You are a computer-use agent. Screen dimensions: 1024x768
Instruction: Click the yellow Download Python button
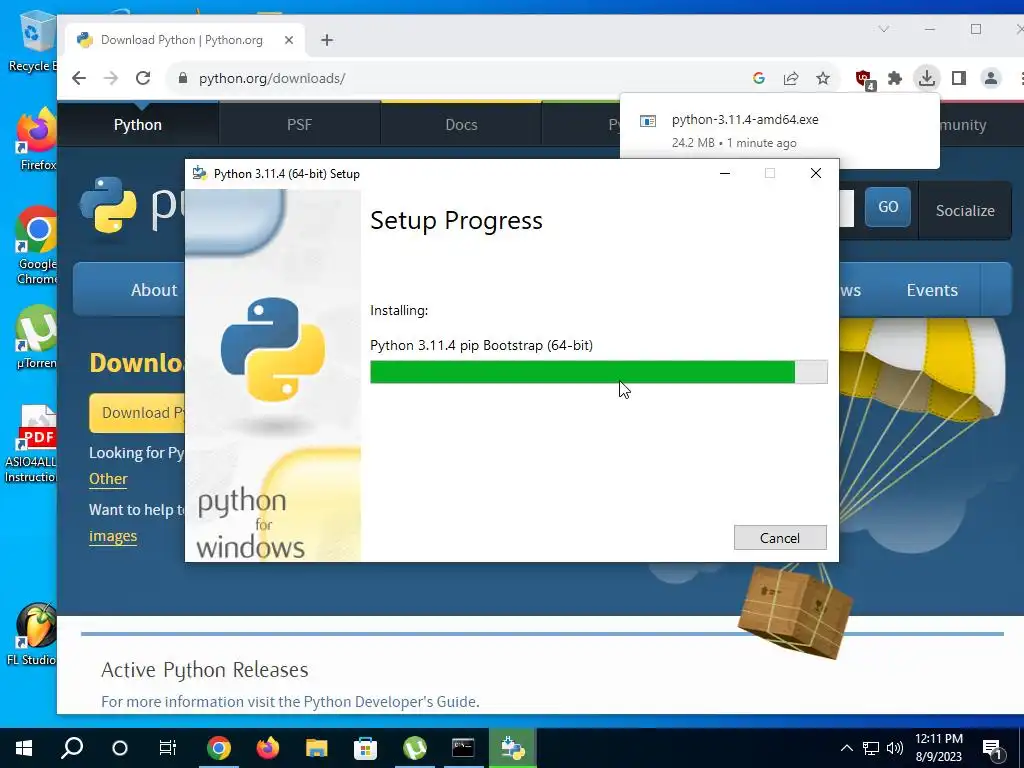pyautogui.click(x=138, y=413)
